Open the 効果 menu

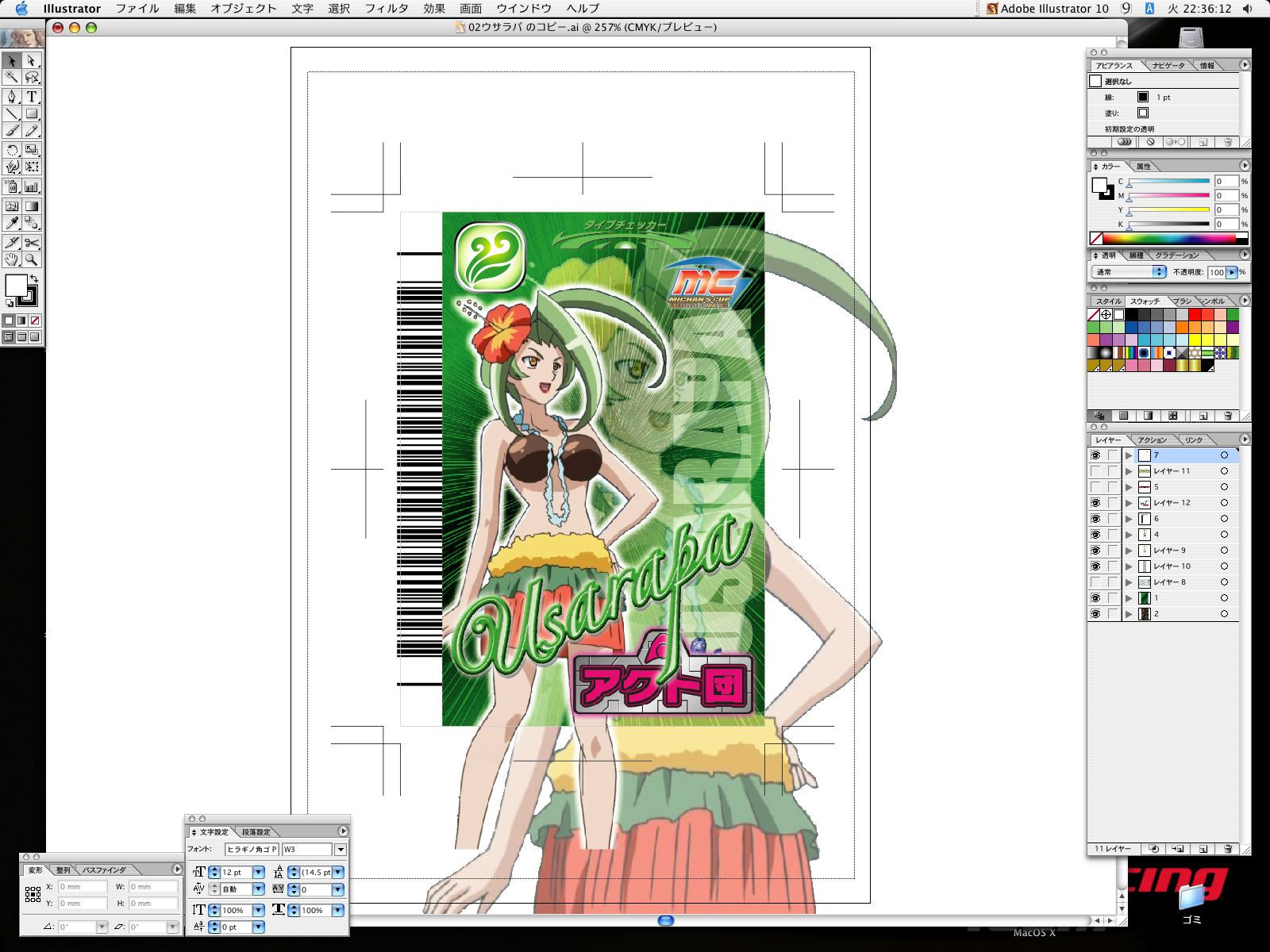coord(434,9)
